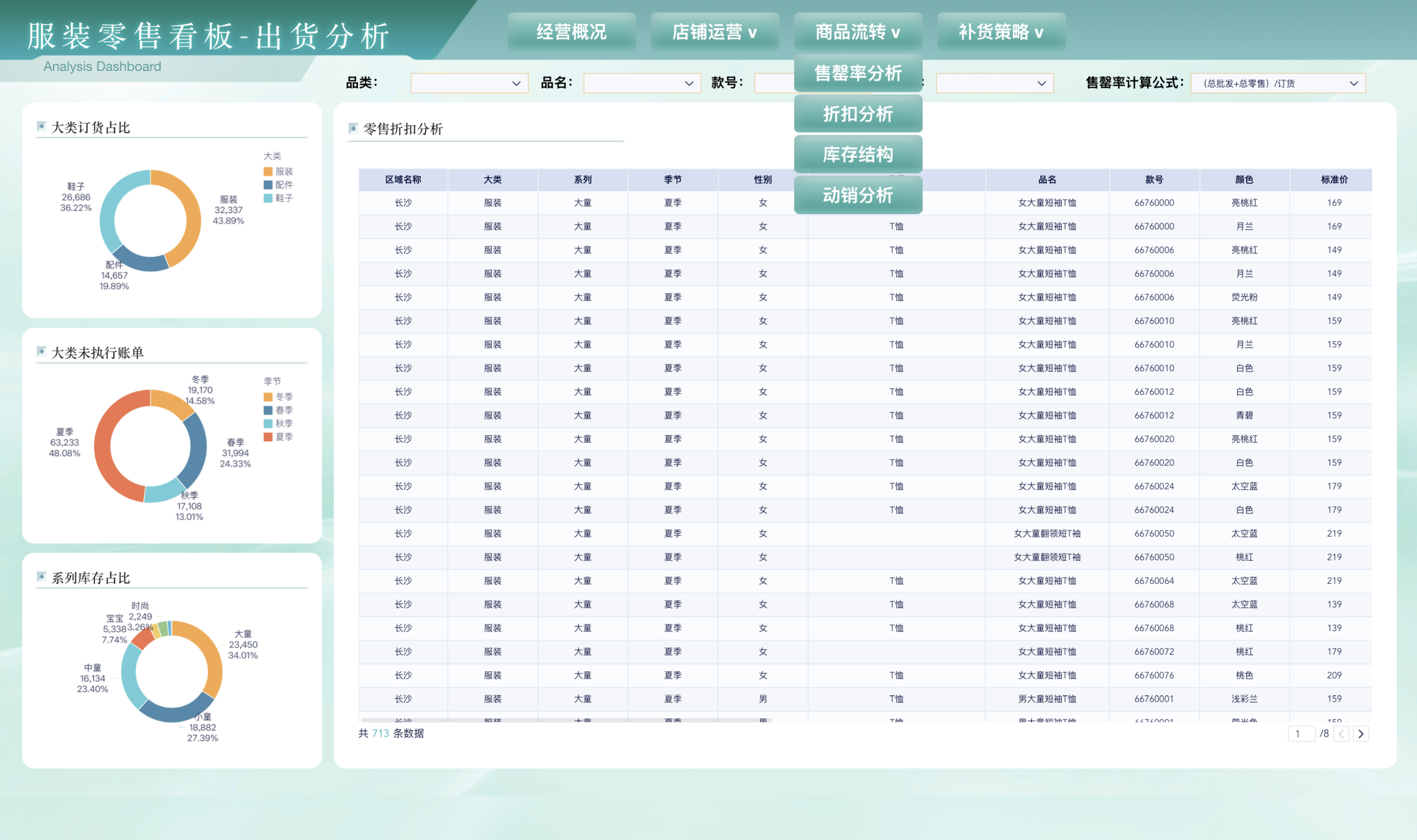Screen dimensions: 1417x840
Task: Click the 经营概况 navigation button
Action: [572, 32]
